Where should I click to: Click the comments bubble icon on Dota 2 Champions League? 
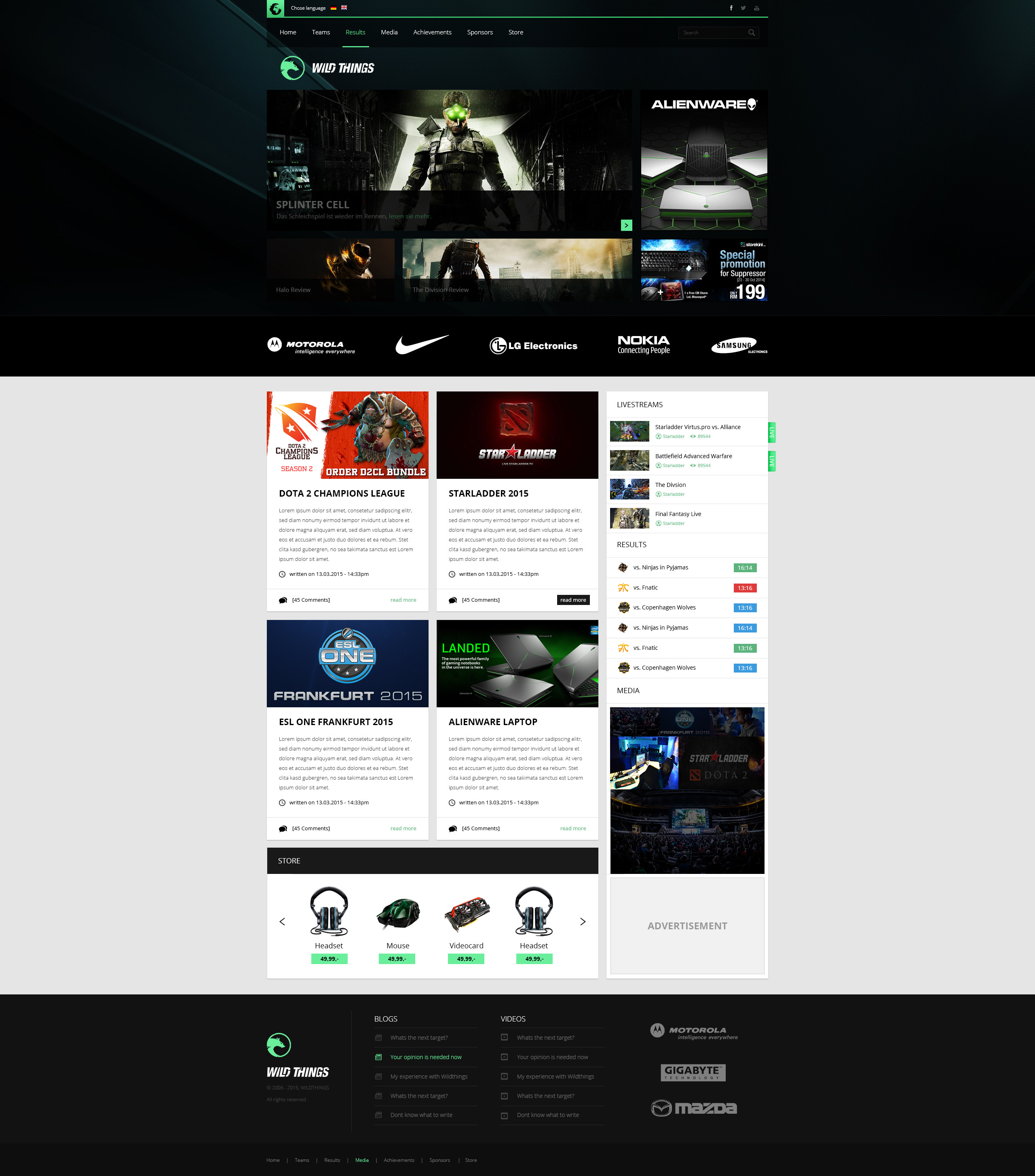click(283, 600)
